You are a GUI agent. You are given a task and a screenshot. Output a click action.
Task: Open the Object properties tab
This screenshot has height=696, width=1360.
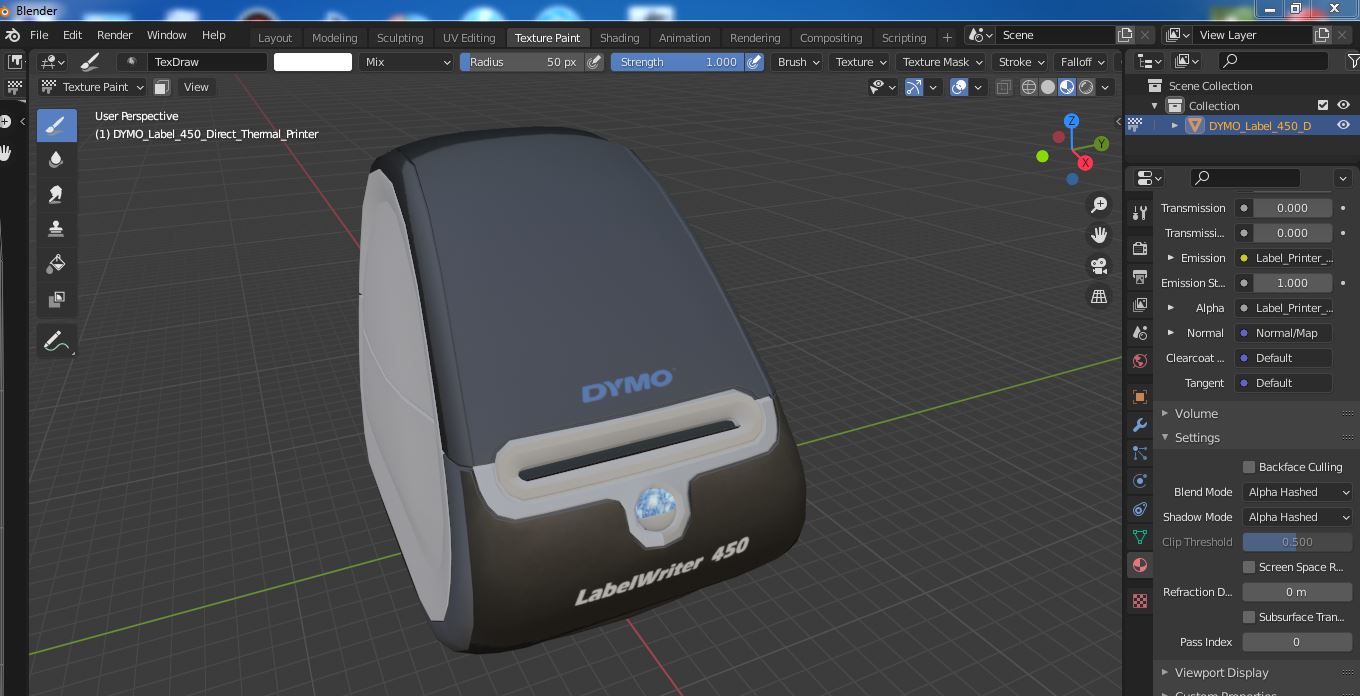(x=1139, y=397)
